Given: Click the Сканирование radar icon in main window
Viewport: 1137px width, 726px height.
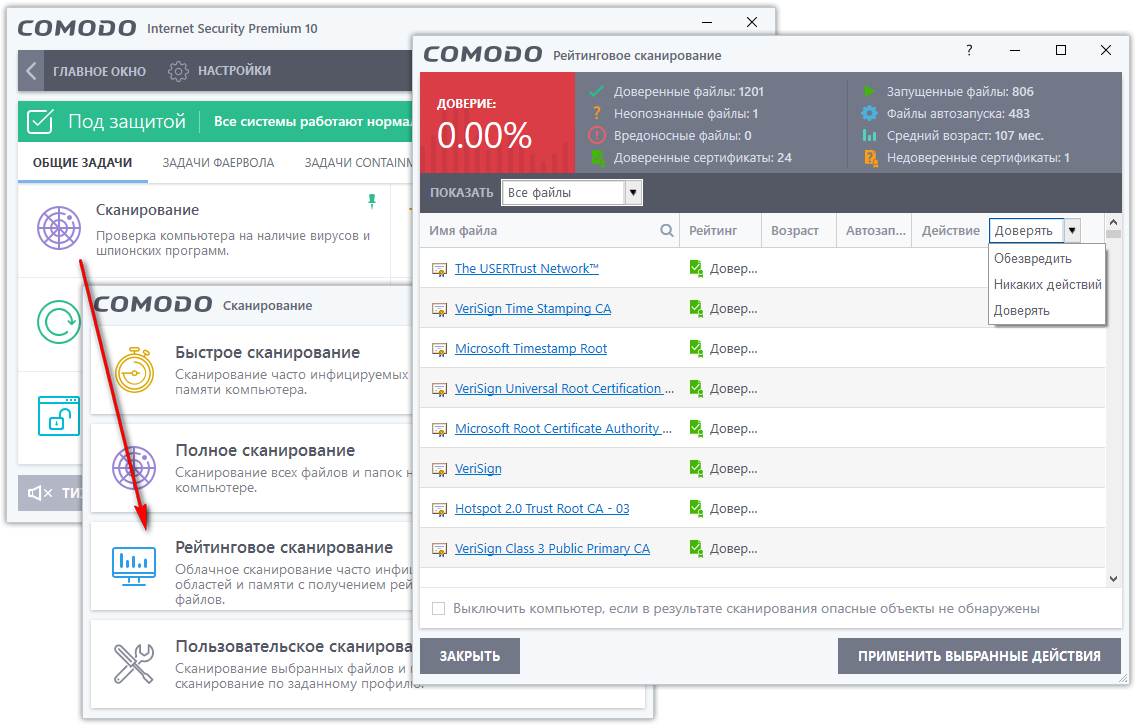Looking at the screenshot, I should pyautogui.click(x=59, y=228).
